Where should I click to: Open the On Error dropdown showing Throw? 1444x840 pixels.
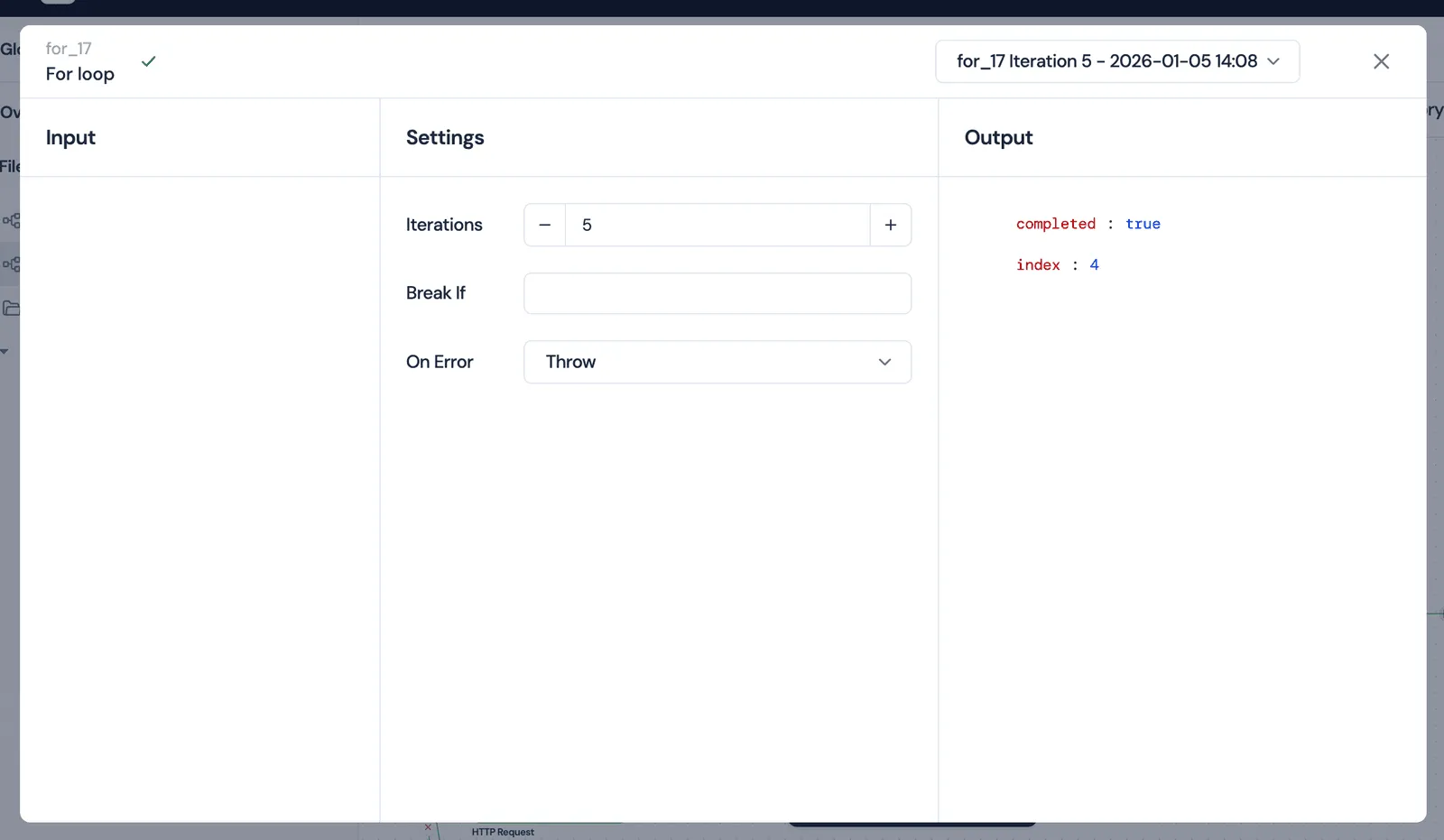click(717, 362)
